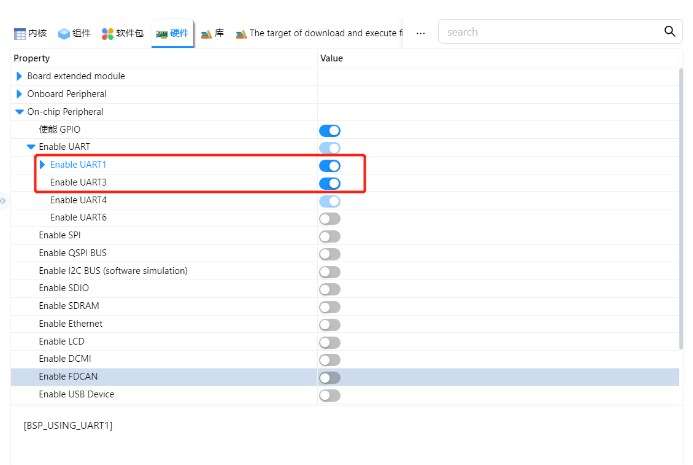Select the Enable SDRAM row label
The height and width of the screenshot is (465, 693).
[69, 306]
